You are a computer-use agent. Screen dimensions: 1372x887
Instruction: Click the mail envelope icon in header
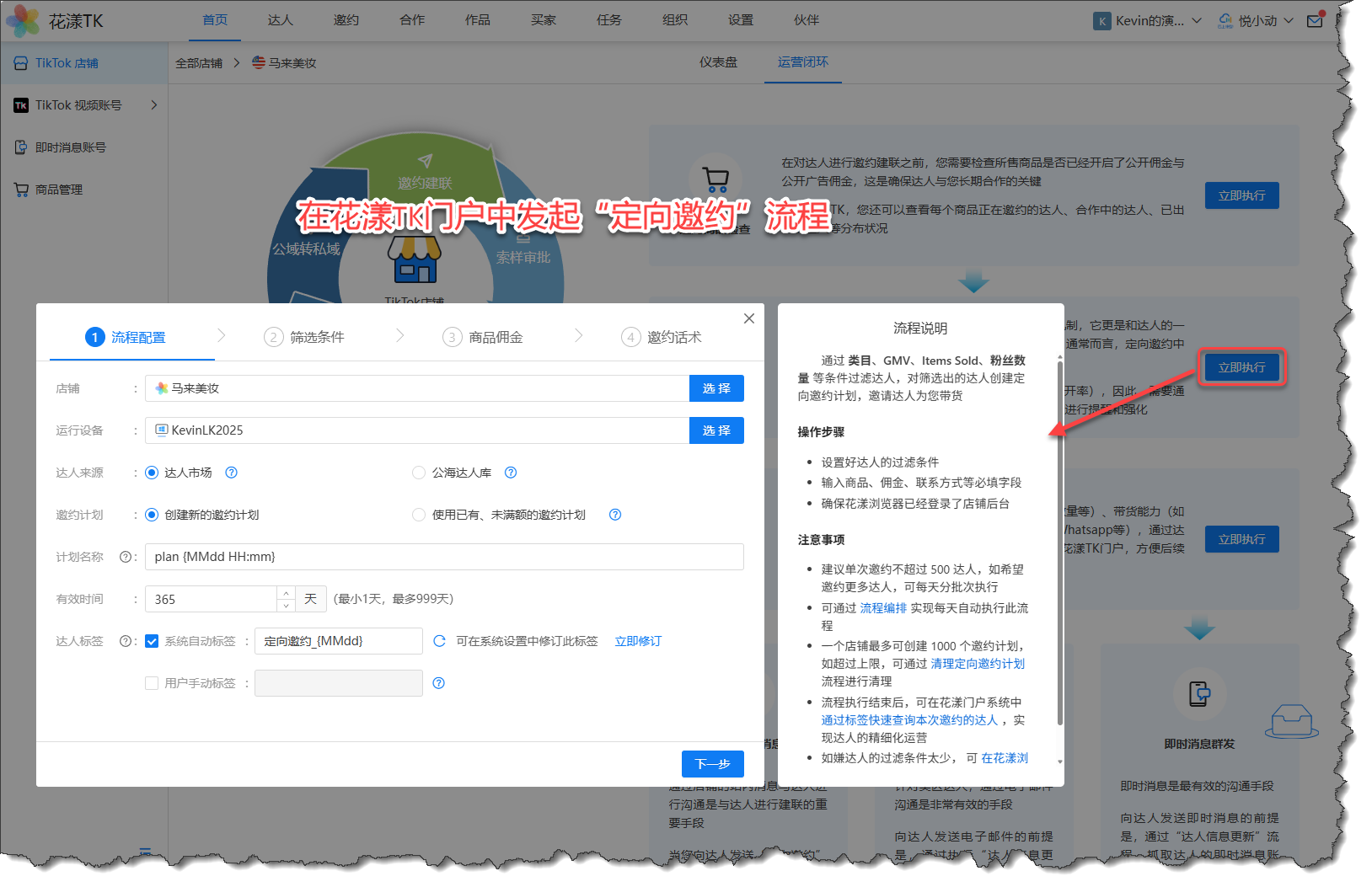point(1314,21)
